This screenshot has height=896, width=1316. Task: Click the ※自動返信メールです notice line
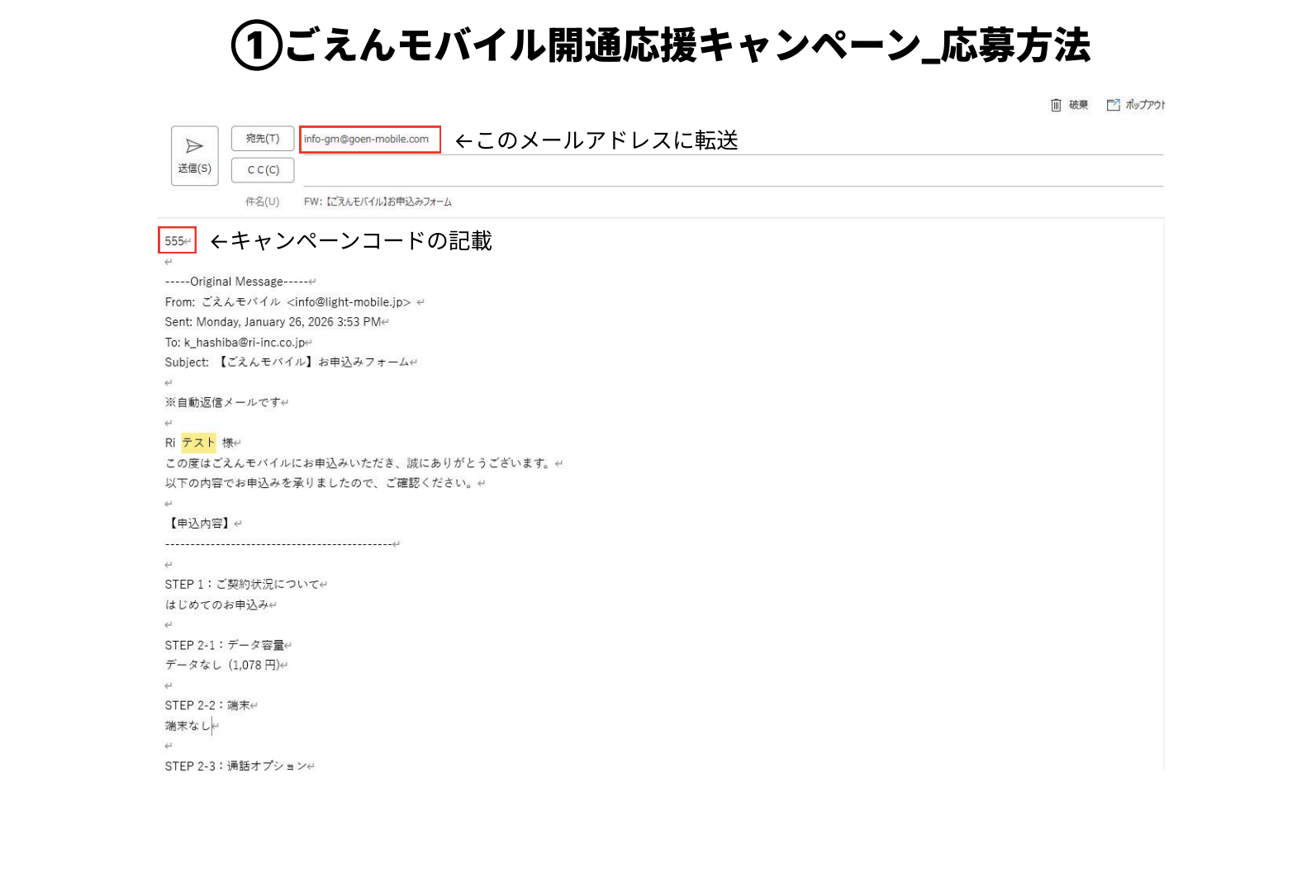(222, 403)
